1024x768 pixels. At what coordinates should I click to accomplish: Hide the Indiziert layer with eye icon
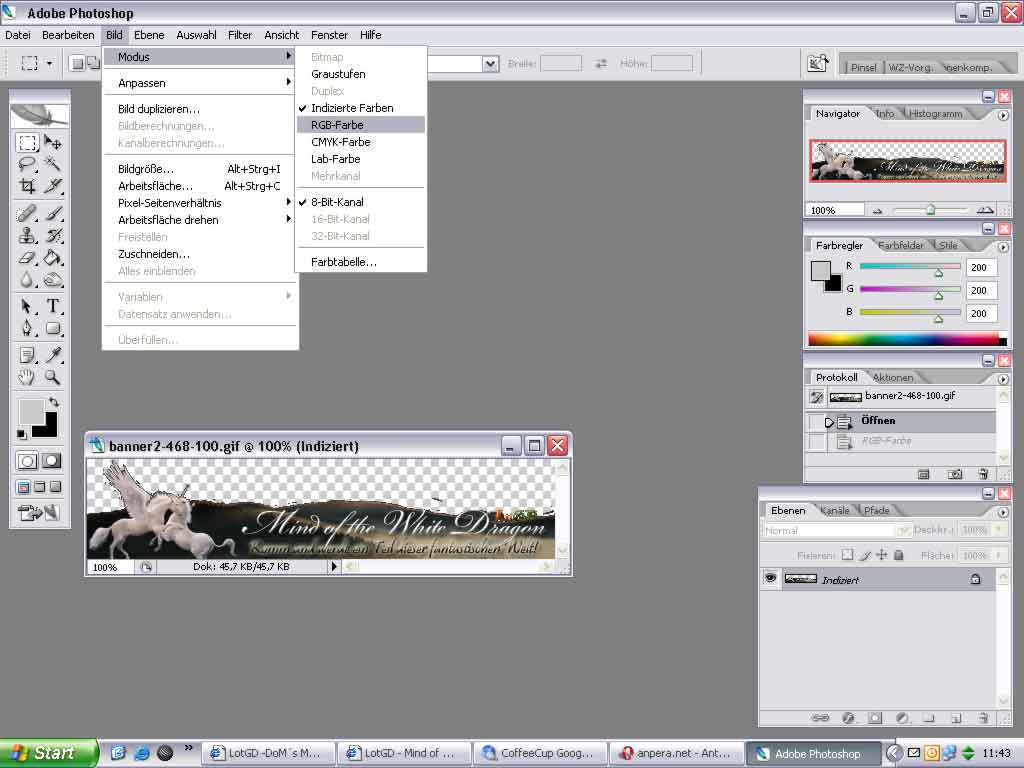tap(770, 579)
